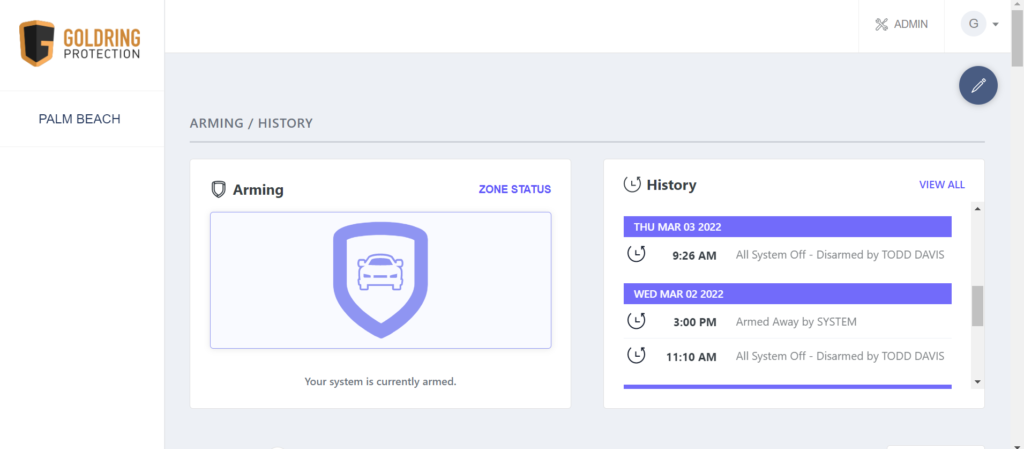
Task: Click the pencil edit floating button
Action: coord(978,85)
